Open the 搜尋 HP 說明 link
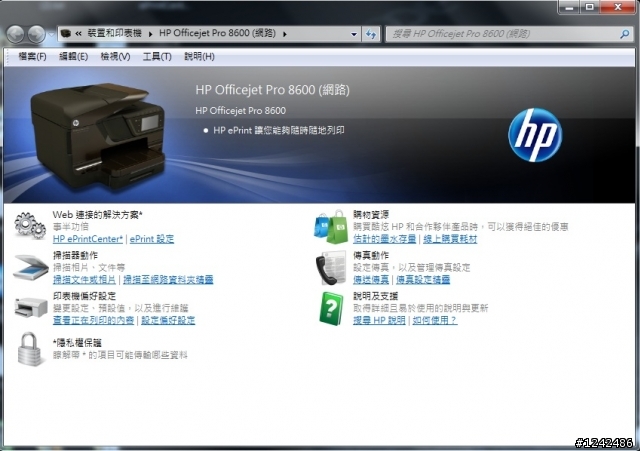The image size is (640, 451). 379,320
